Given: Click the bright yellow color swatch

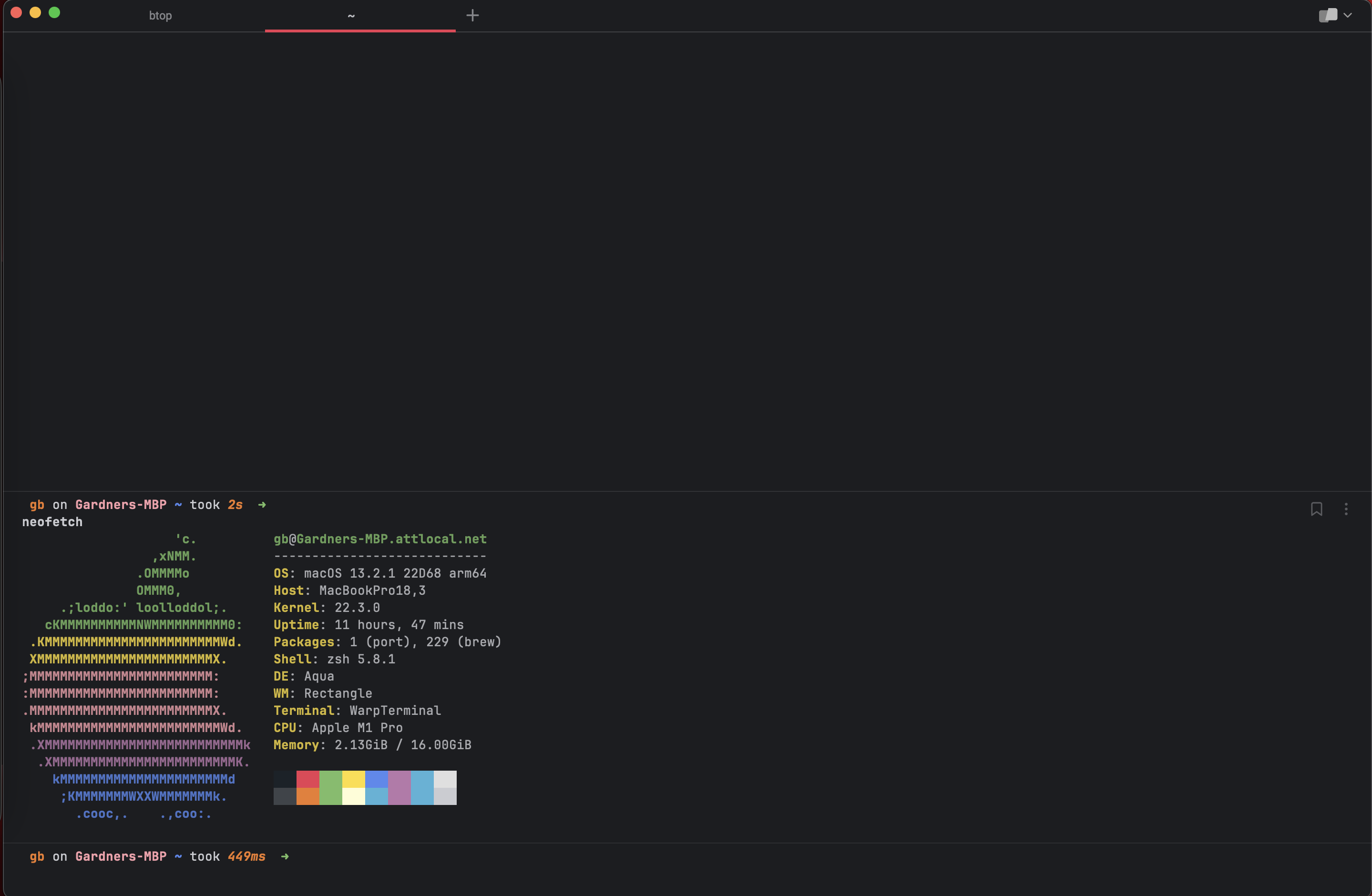Looking at the screenshot, I should point(353,779).
